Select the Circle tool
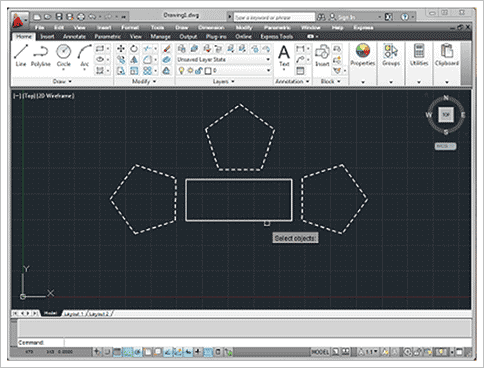This screenshot has width=484, height=368. point(63,55)
